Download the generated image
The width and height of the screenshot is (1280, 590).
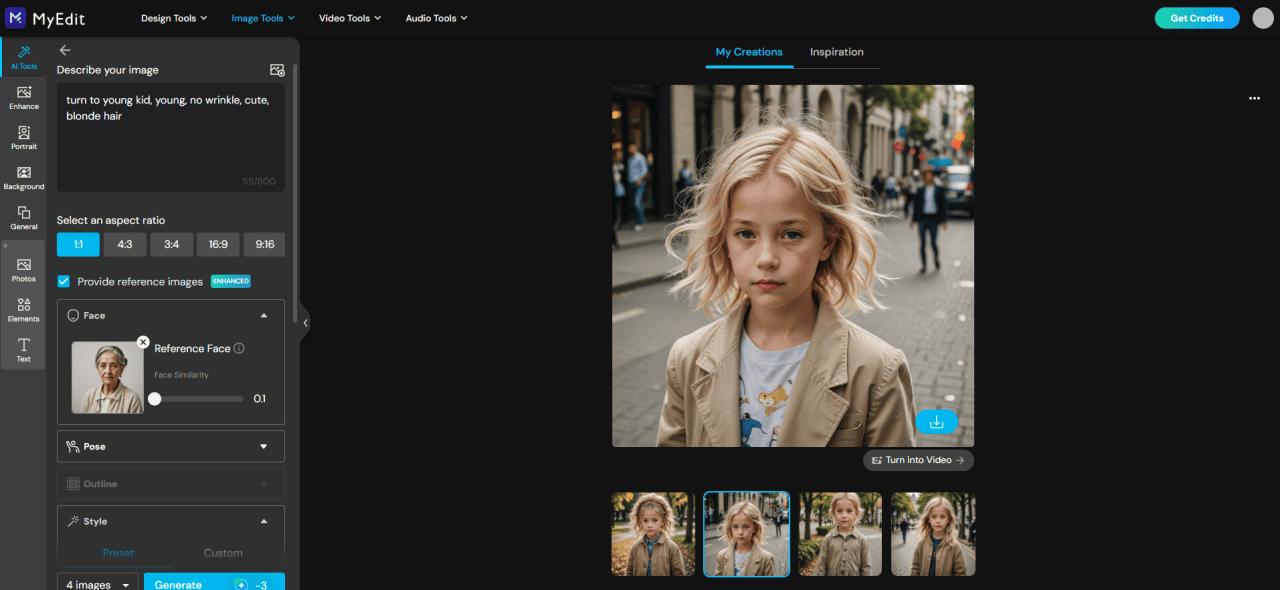tap(937, 422)
